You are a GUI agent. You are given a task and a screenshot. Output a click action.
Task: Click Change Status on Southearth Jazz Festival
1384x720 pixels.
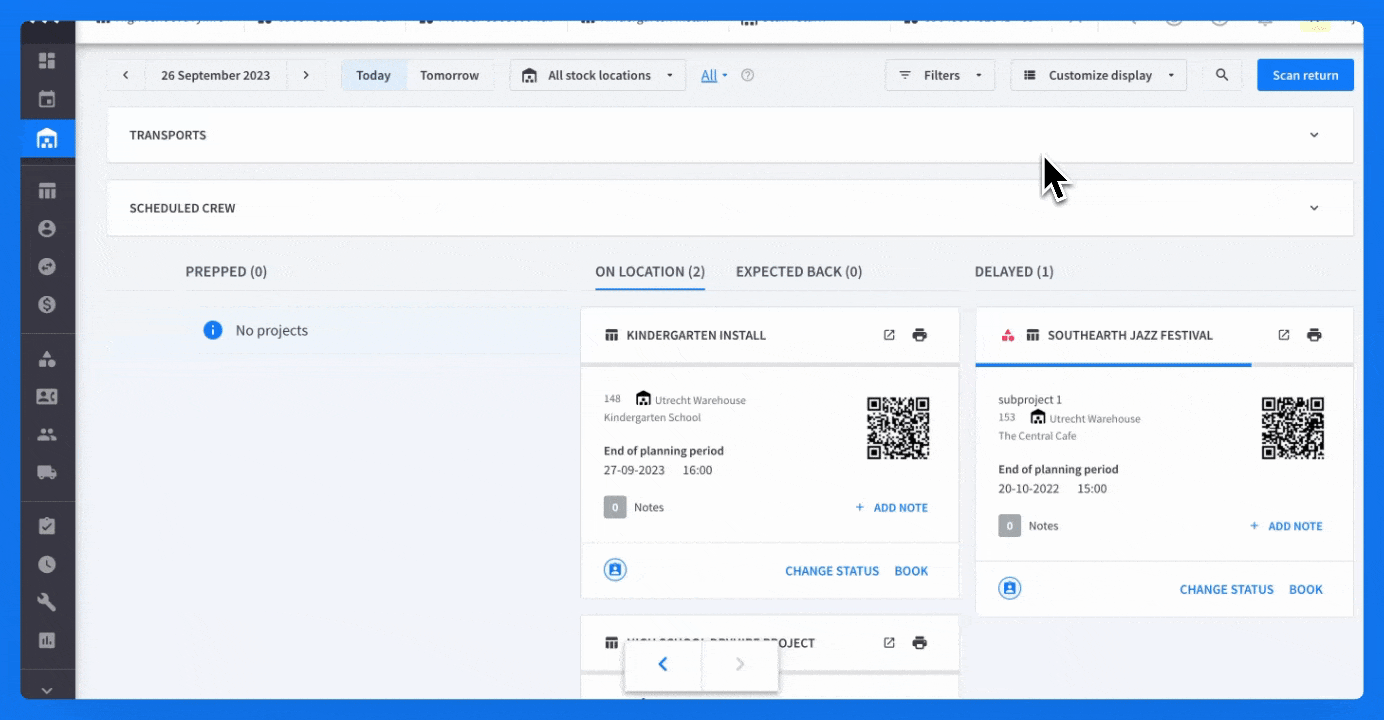(x=1227, y=589)
